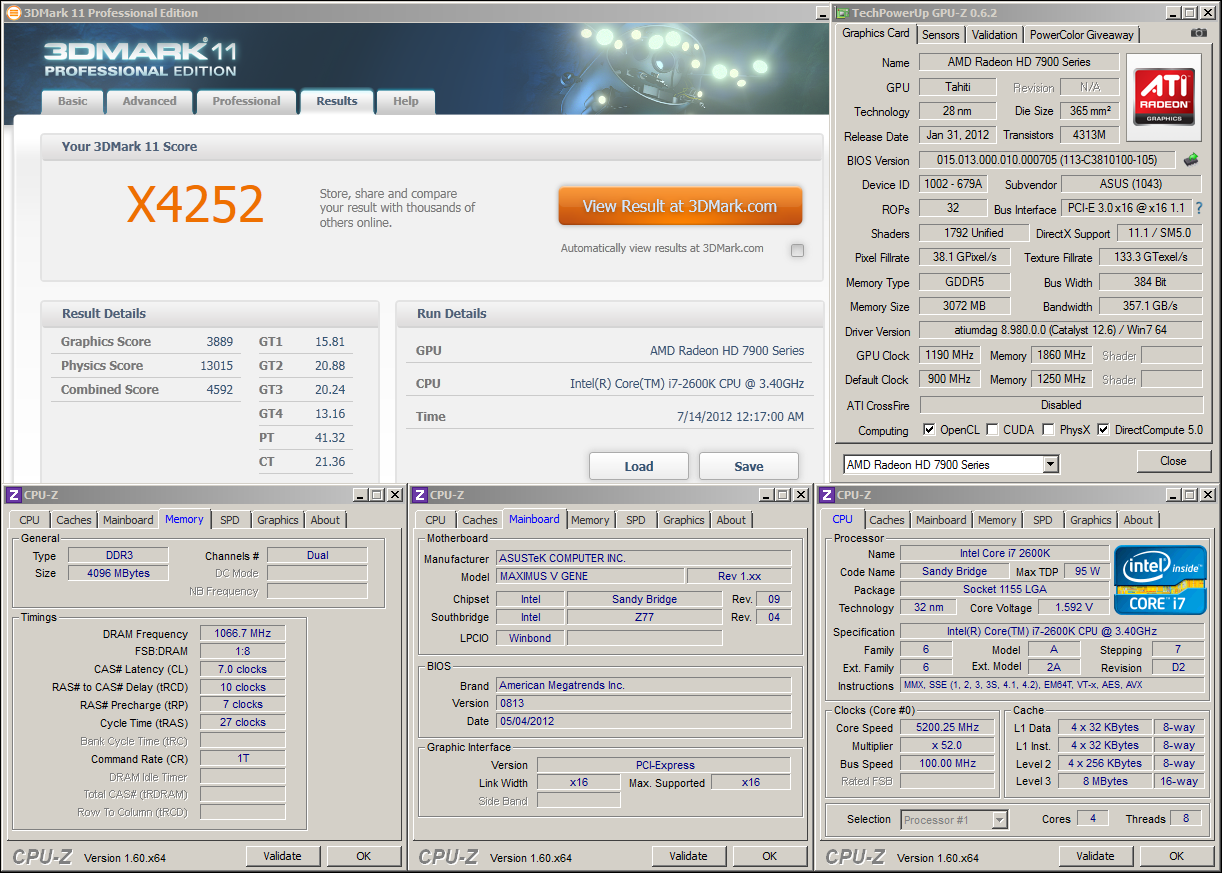1222x873 pixels.
Task: Click the Graphics Score 3889 value
Action: pyautogui.click(x=220, y=342)
